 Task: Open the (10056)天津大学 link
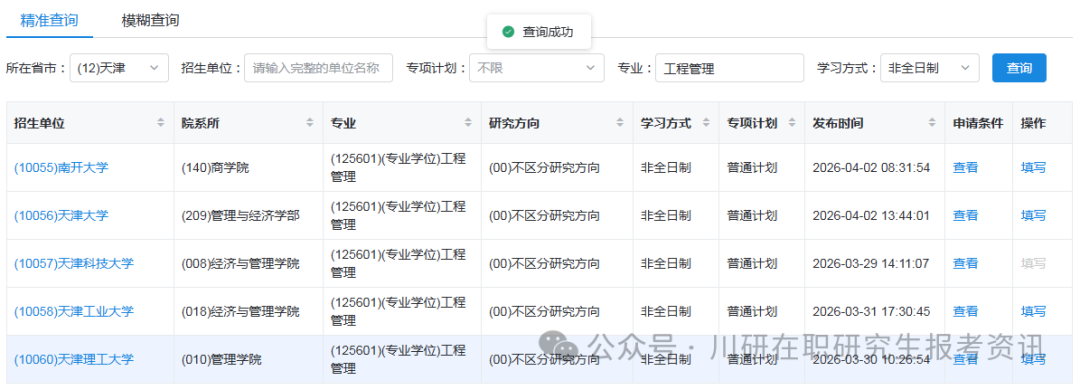[61, 216]
